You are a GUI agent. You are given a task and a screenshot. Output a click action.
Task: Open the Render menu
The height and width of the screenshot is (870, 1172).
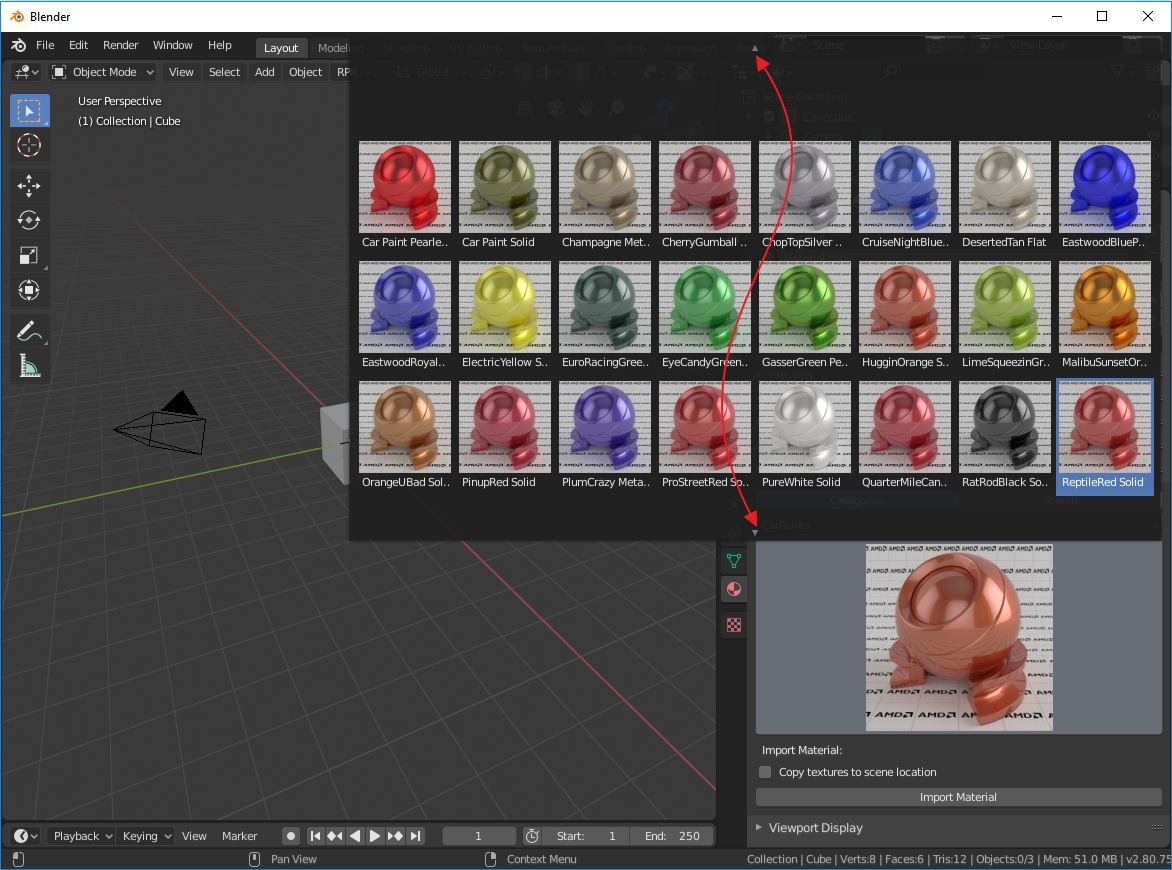120,46
